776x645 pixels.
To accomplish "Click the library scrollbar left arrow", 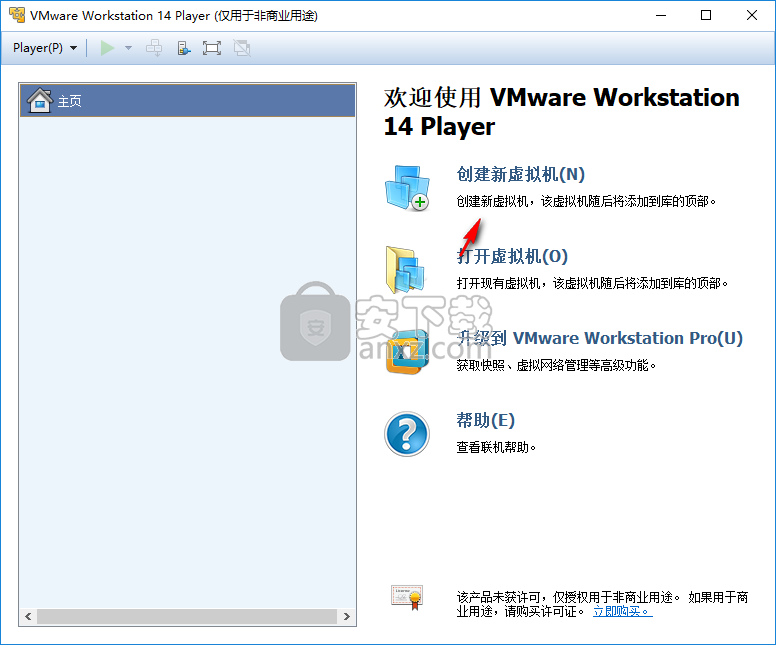I will pyautogui.click(x=28, y=616).
